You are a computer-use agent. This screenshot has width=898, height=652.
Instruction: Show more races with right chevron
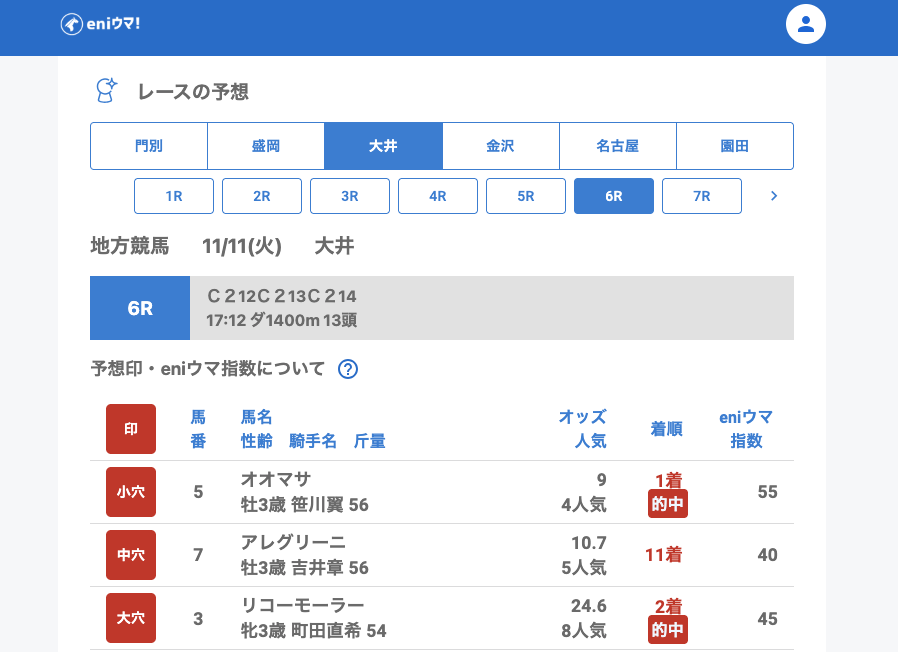pos(773,196)
